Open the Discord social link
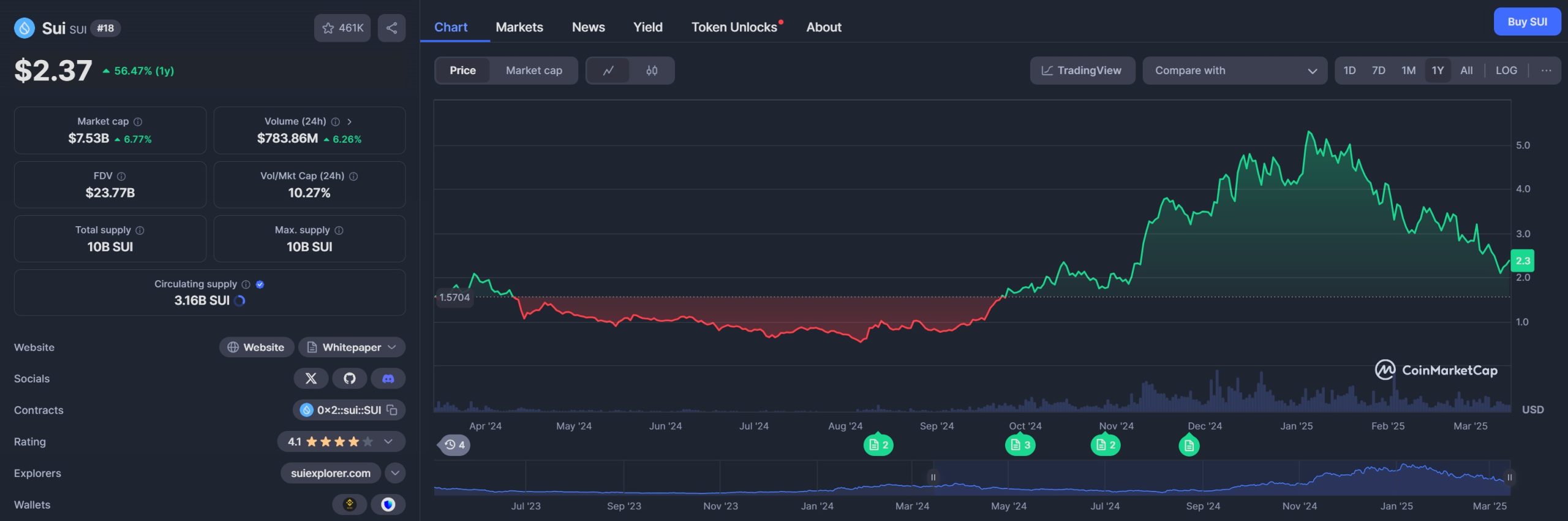Viewport: 1568px width, 521px height. pos(388,379)
